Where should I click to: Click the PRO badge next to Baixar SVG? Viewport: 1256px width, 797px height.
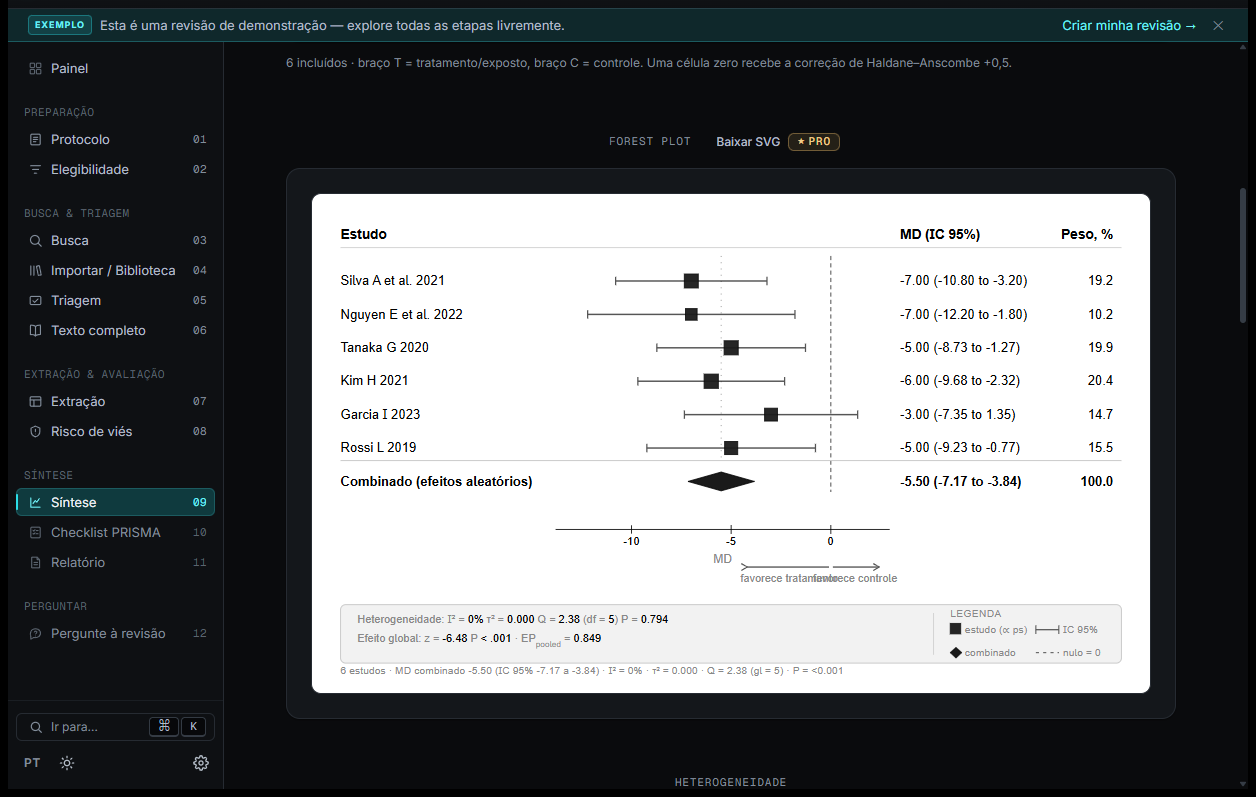point(814,142)
